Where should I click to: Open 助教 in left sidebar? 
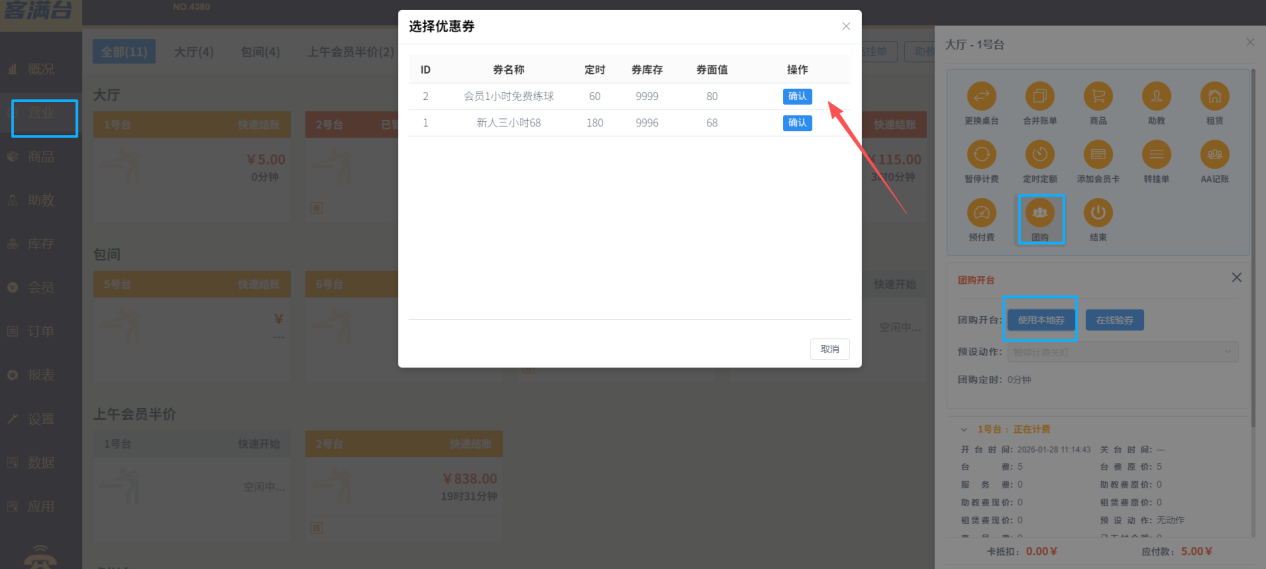[41, 199]
